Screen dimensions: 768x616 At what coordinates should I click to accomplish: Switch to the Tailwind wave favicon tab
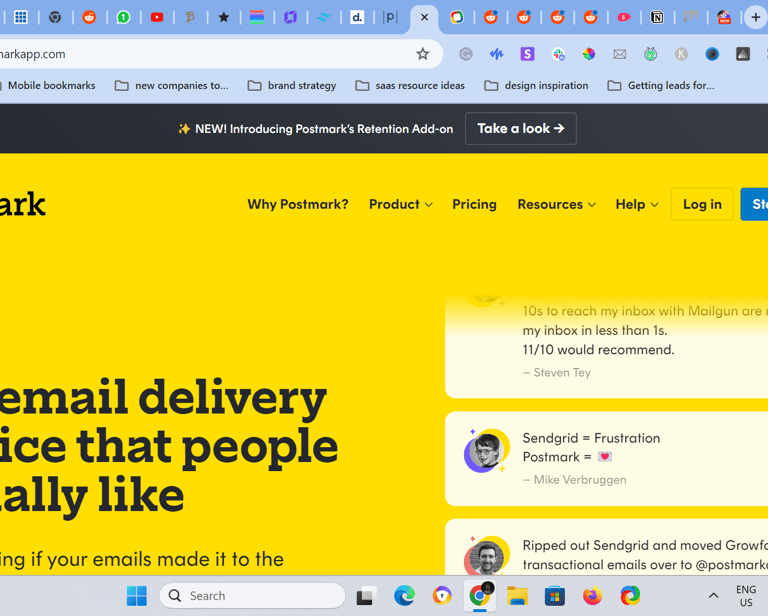[x=323, y=18]
